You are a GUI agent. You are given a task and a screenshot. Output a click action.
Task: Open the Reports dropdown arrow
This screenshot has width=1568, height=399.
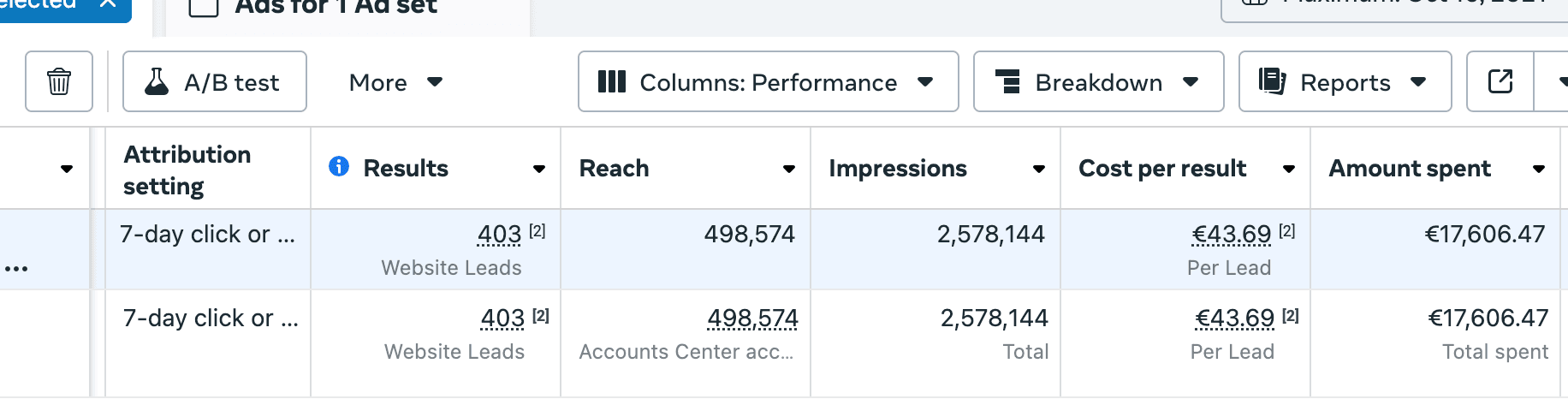click(1418, 82)
